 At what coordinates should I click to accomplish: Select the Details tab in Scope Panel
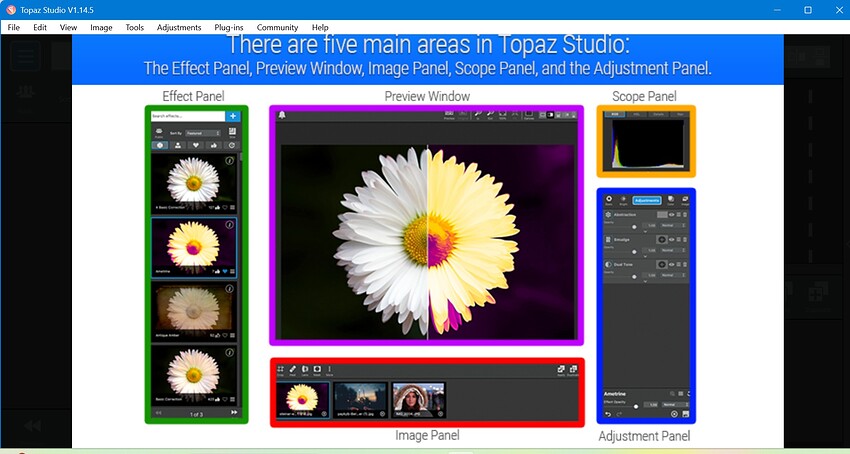[x=659, y=114]
